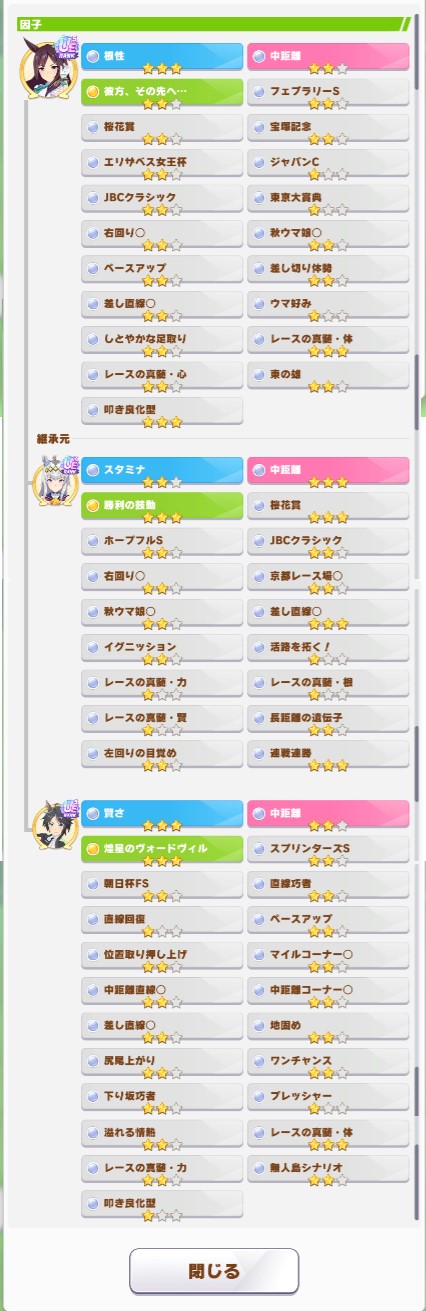Screen dimensions: 426x1311
Task: Select the blue スタミナ factor
Action: click(162, 472)
